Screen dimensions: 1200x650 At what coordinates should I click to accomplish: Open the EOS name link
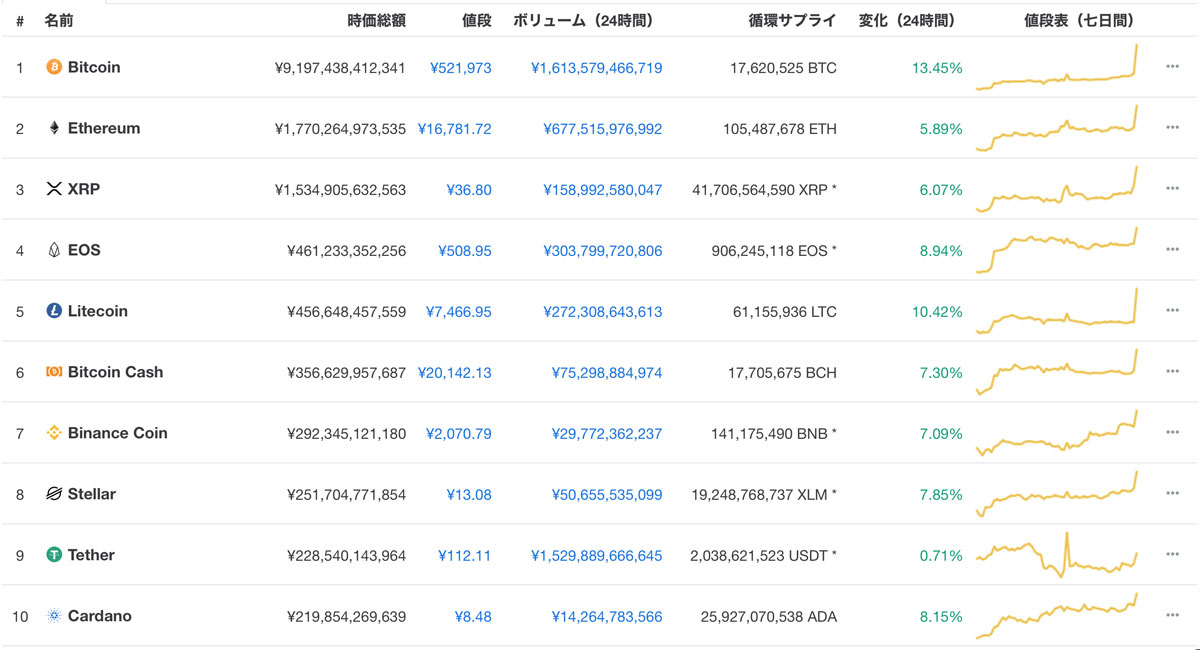point(84,250)
